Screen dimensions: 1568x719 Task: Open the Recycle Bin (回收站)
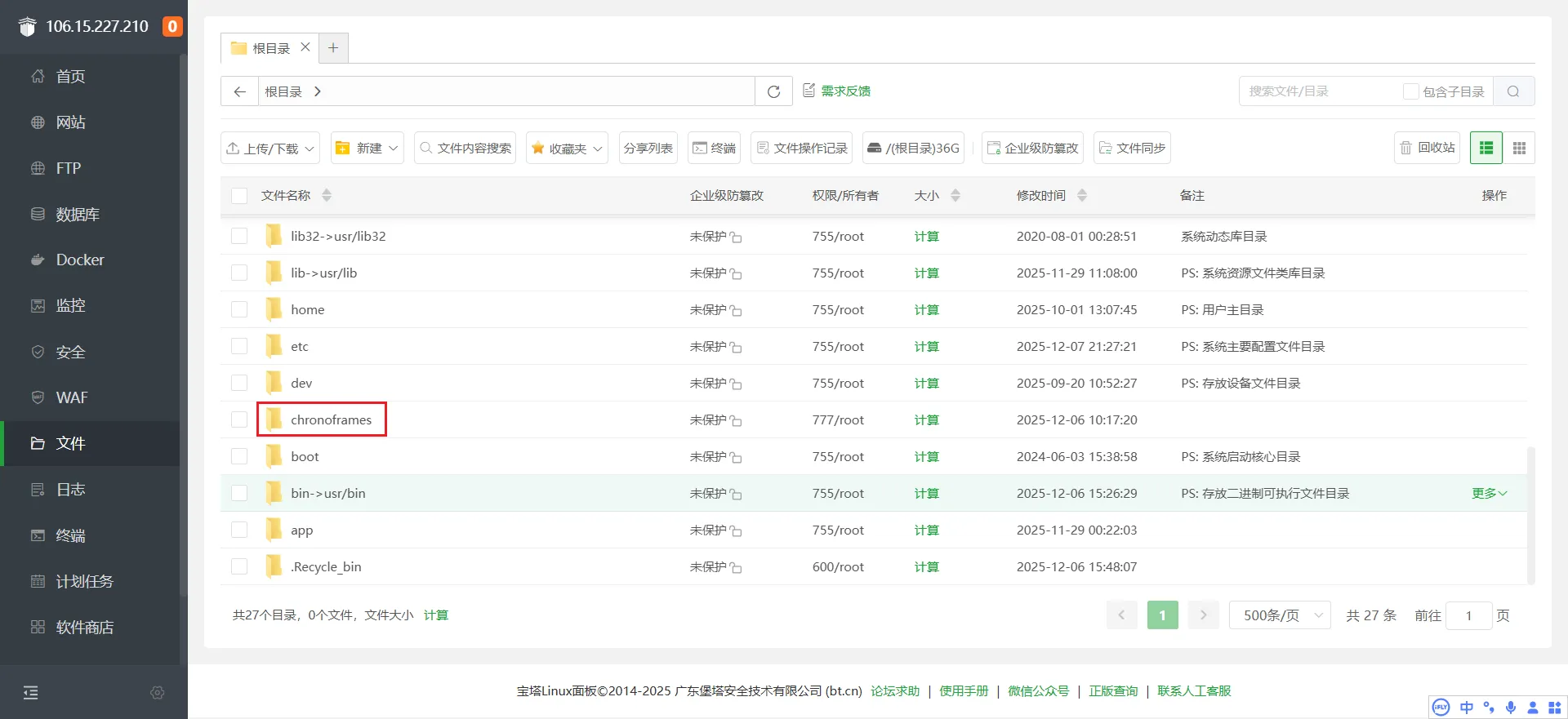(1428, 148)
